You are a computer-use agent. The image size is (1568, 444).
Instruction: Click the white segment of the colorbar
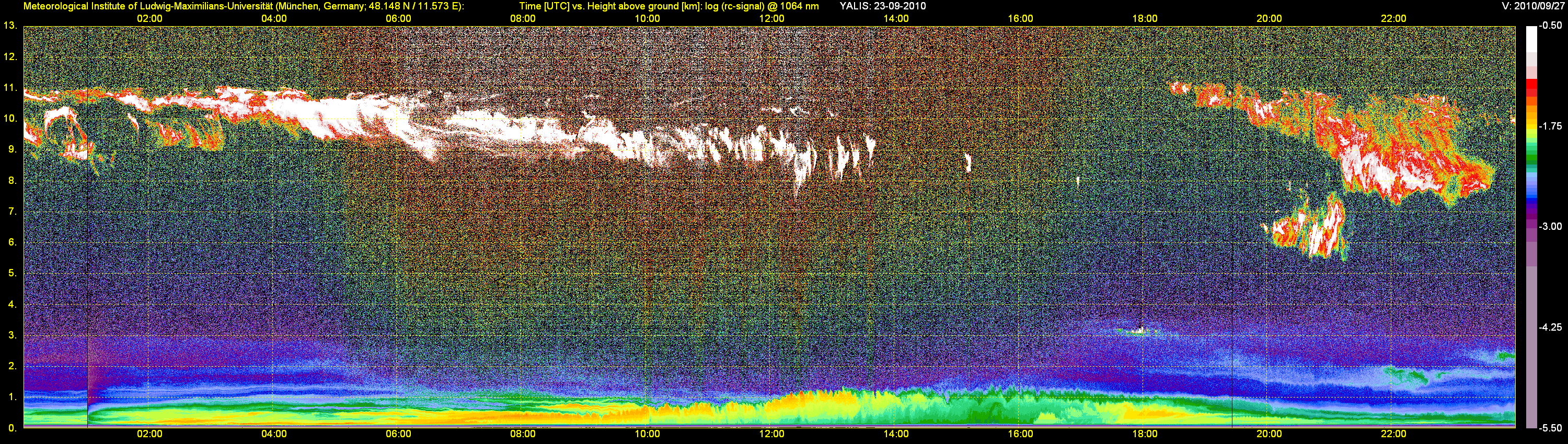pyautogui.click(x=1531, y=40)
